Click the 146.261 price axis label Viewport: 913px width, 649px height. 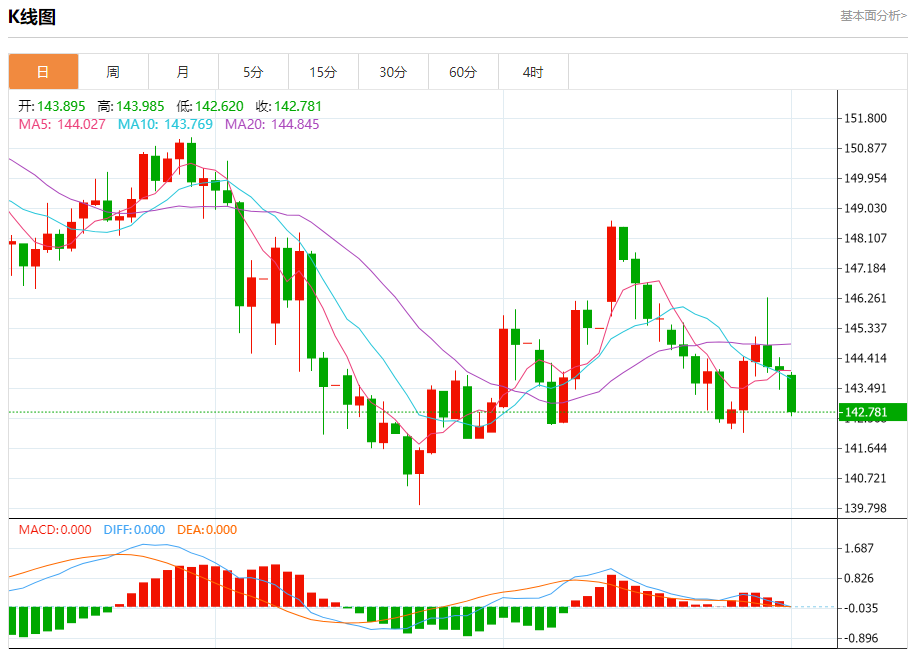866,298
